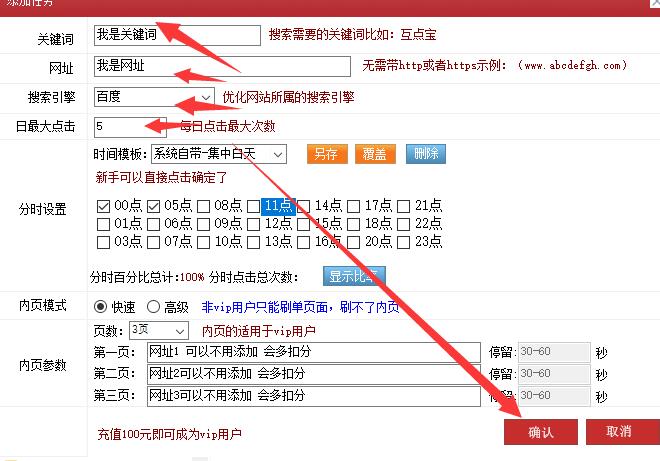Click the 关键词 keyword input field

176,35
